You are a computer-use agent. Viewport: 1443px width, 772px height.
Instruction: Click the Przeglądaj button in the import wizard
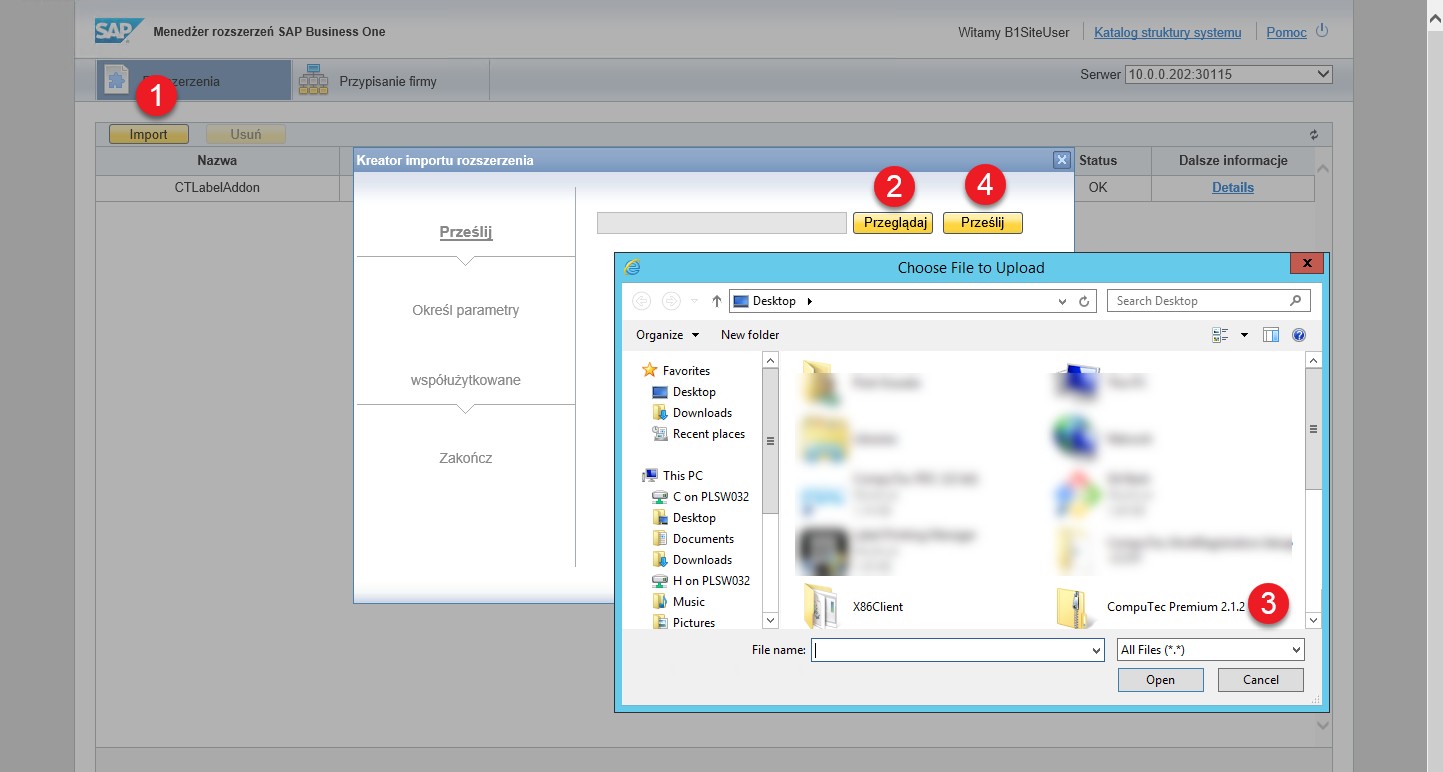pyautogui.click(x=892, y=222)
